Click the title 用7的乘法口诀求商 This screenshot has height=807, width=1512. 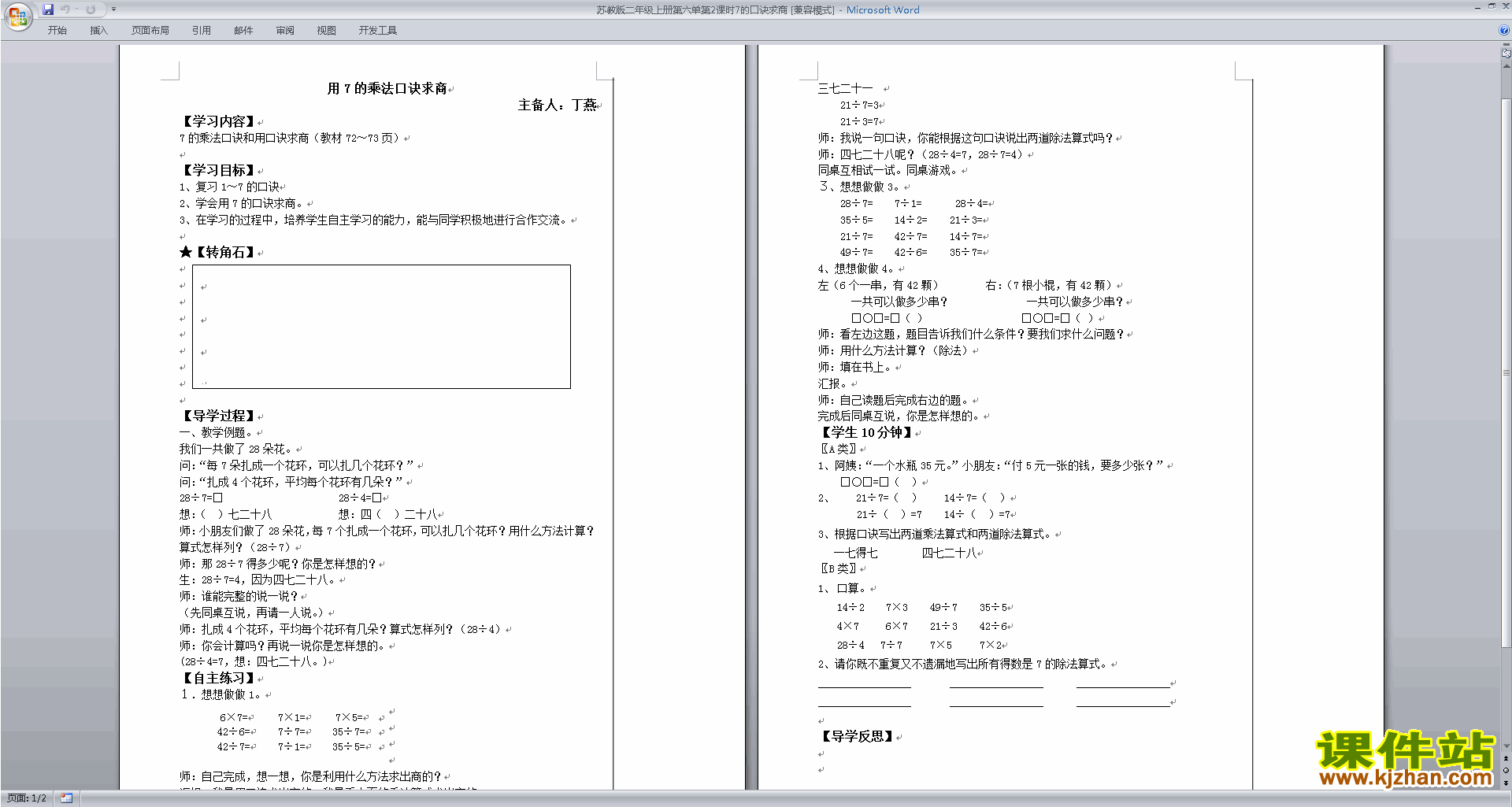(x=387, y=88)
